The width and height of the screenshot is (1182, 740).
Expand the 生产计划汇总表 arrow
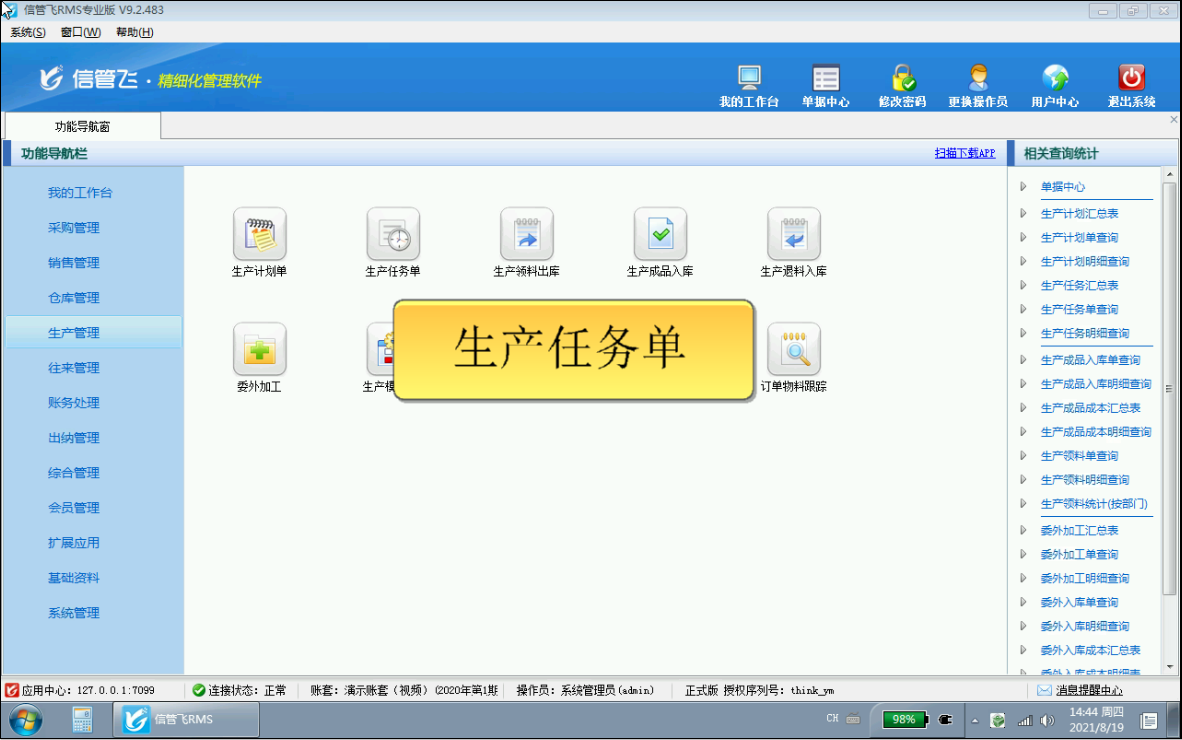point(1023,213)
